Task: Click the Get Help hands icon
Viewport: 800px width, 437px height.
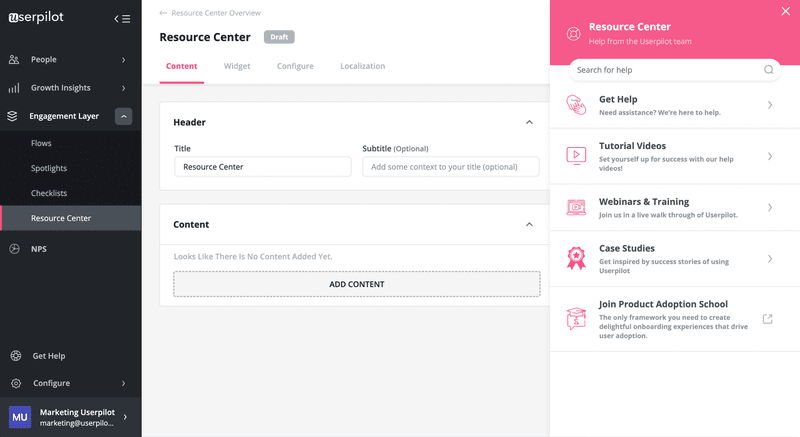Action: click(576, 105)
